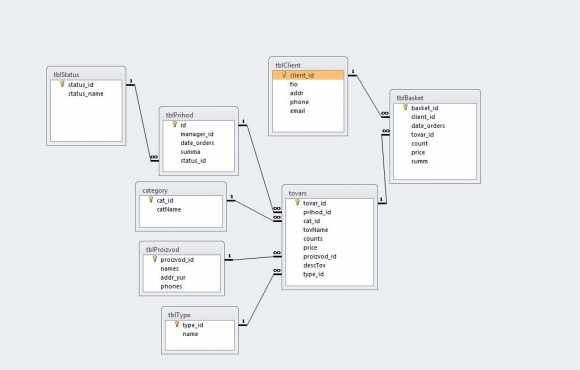The width and height of the screenshot is (580, 370).
Task: Click the key icon beside id in tblPrihod
Action: point(175,125)
